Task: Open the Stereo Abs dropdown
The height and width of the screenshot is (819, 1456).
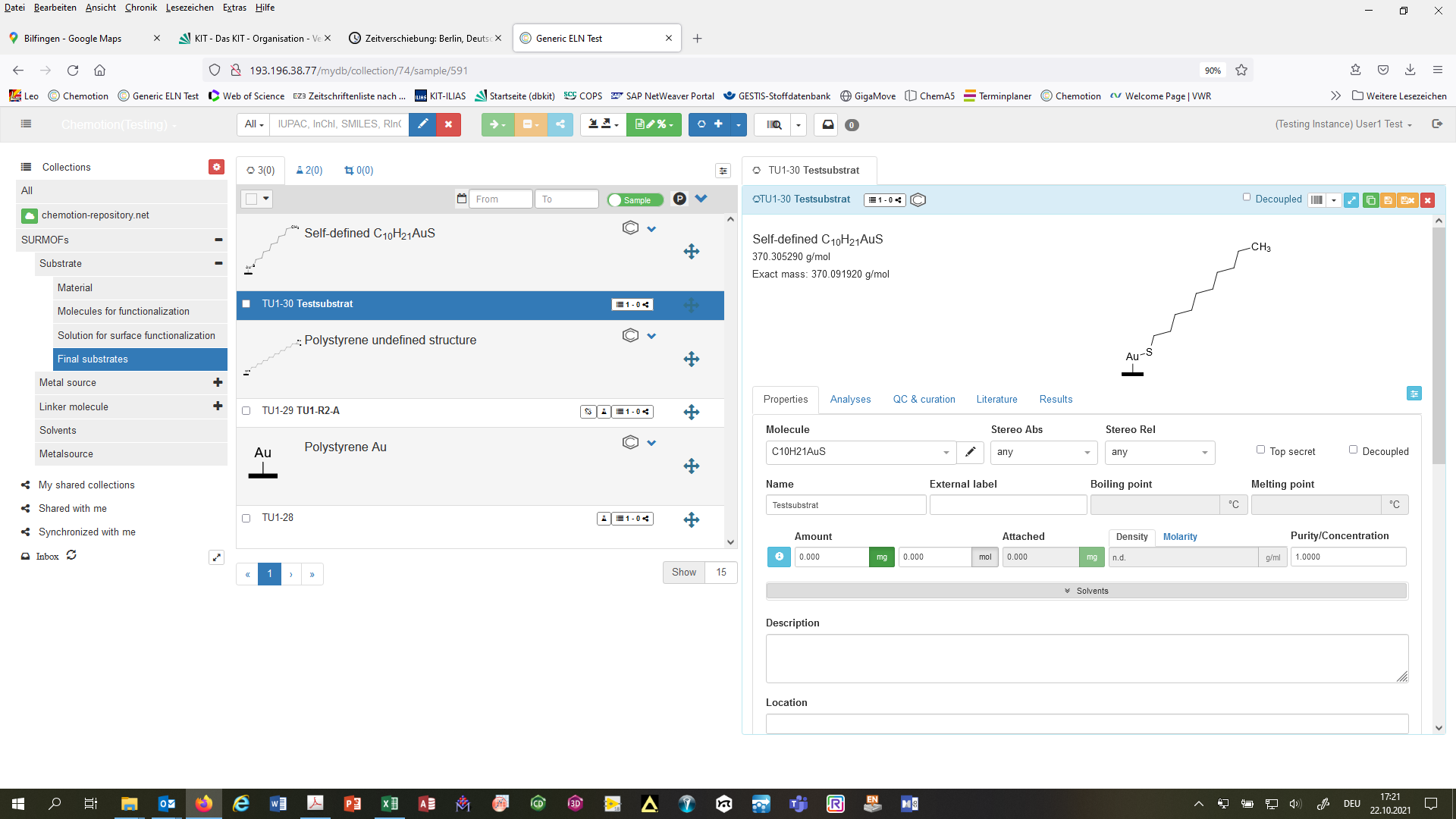Action: coord(1043,452)
